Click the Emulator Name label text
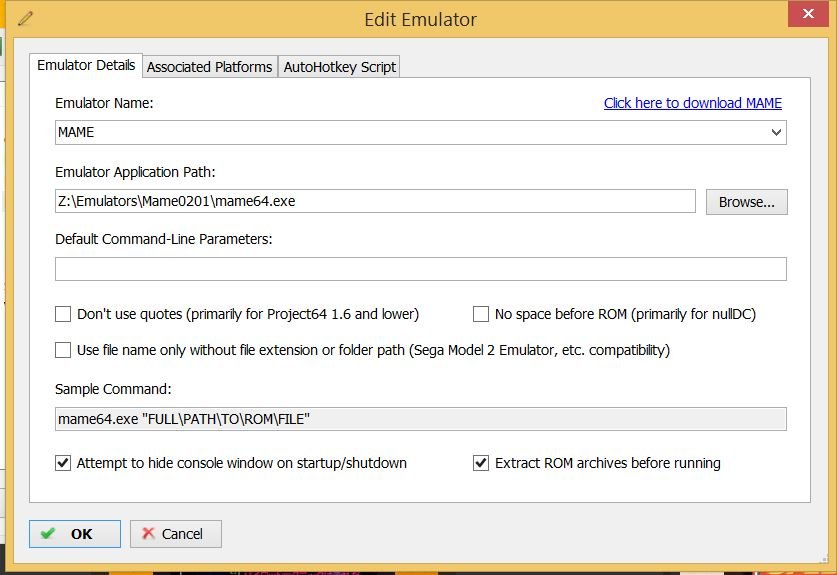 (104, 103)
